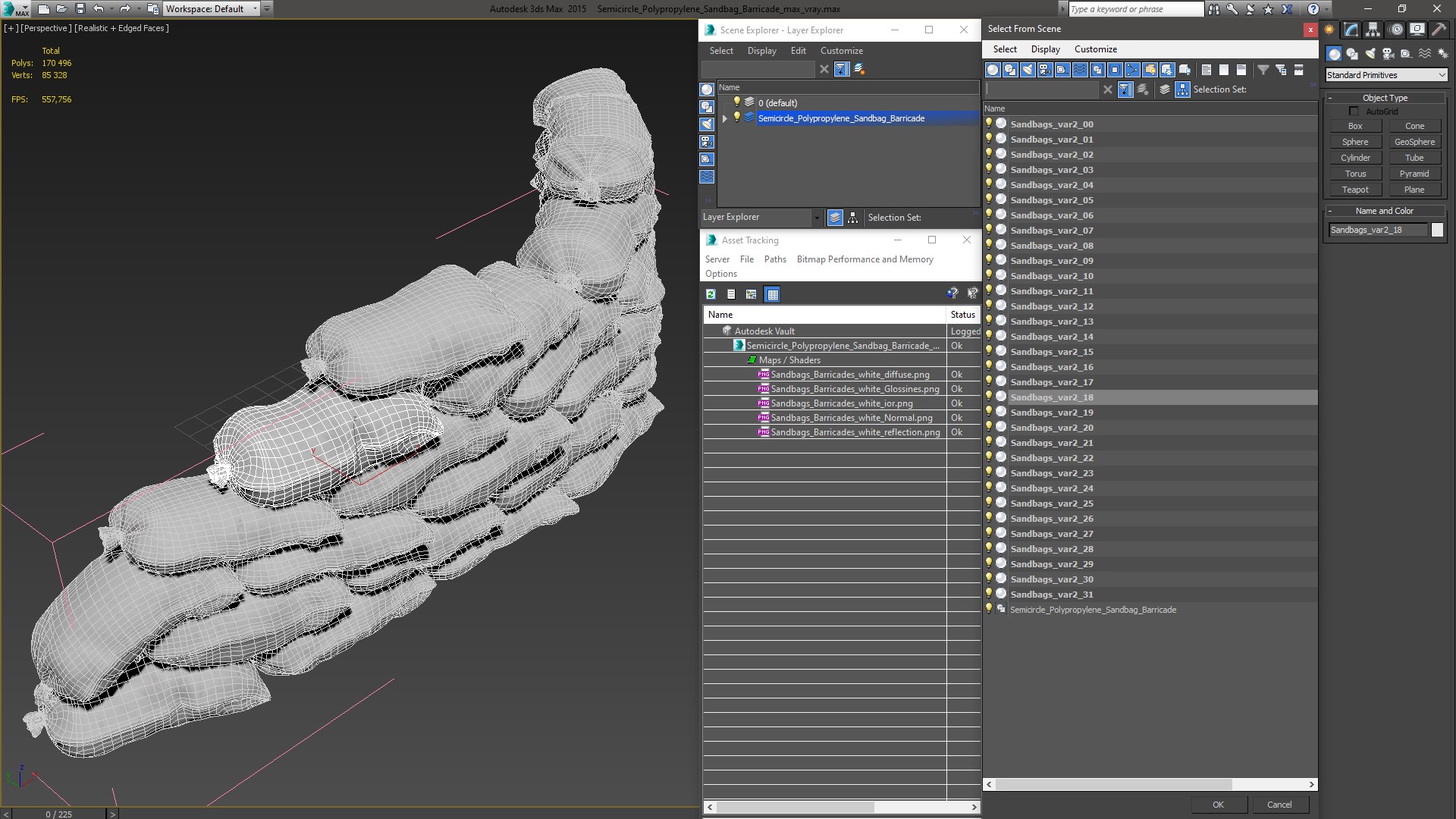Click the Refresh icon in Asset Tracking
The width and height of the screenshot is (1456, 819).
(711, 294)
